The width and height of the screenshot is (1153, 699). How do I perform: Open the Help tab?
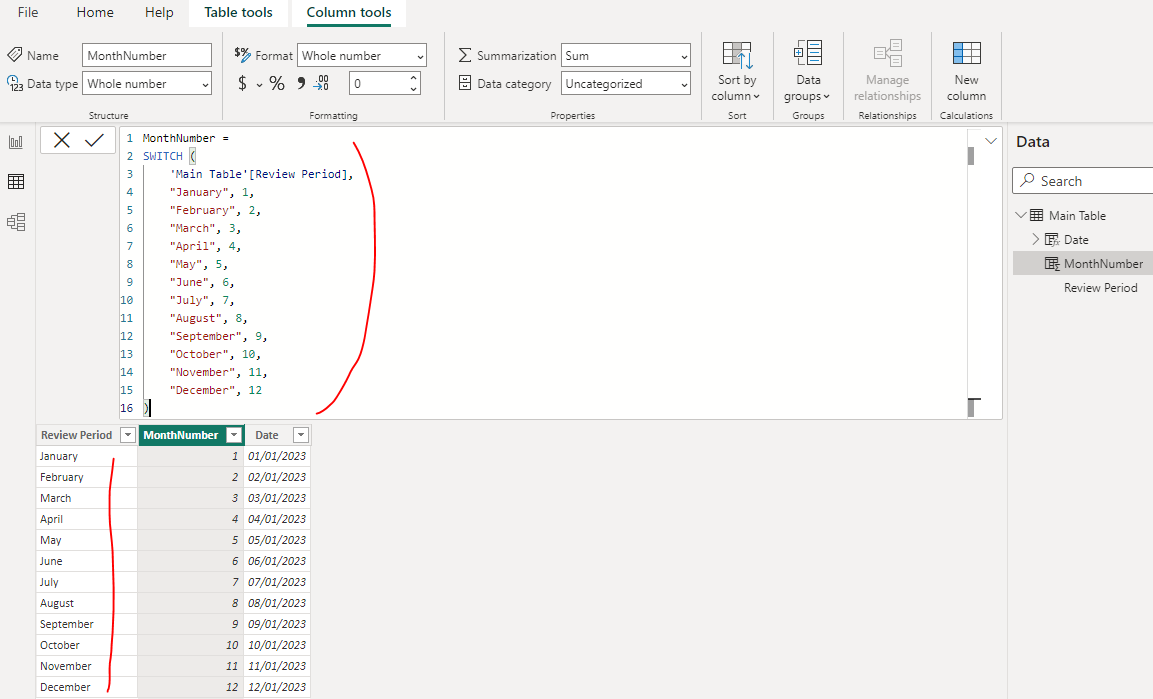(159, 12)
